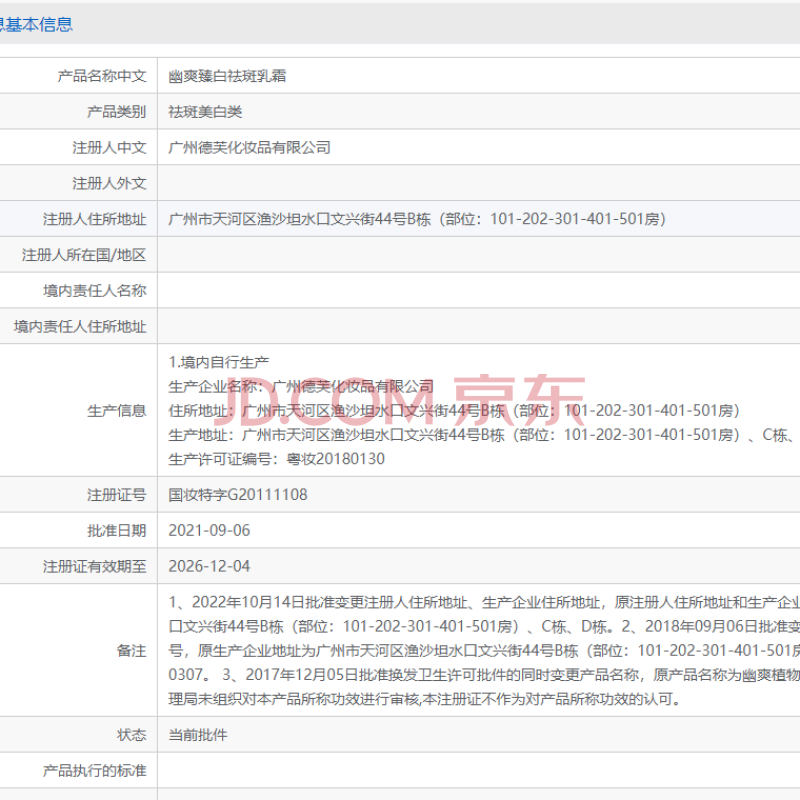Click the line '1.境内自行生产'
Screen dimensions: 800x800
(x=219, y=362)
